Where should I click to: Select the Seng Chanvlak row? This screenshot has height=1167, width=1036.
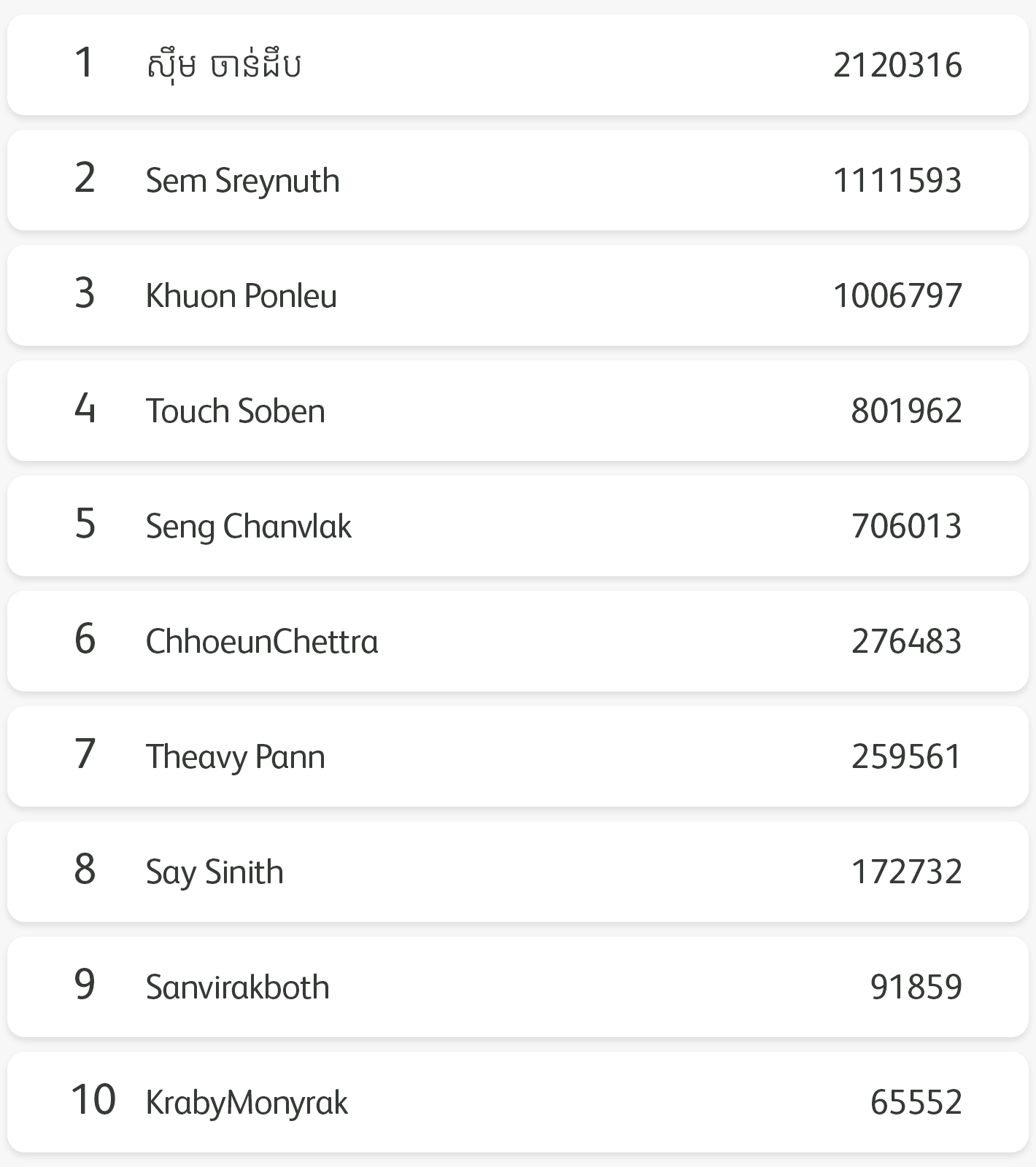coord(518,526)
